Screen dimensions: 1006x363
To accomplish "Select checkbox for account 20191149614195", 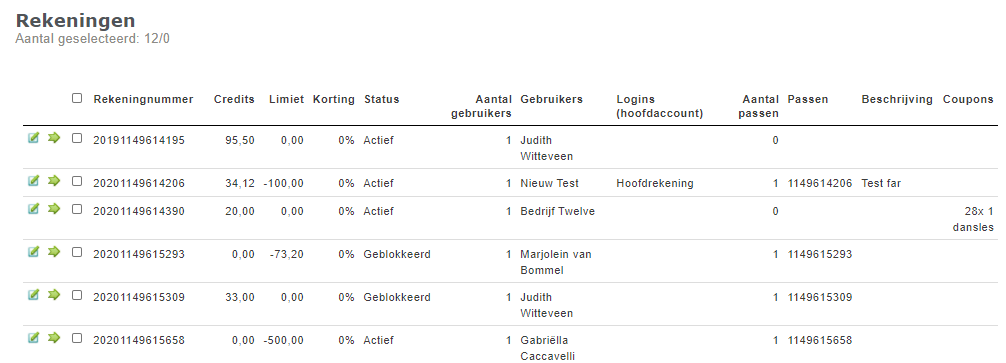I will (77, 138).
